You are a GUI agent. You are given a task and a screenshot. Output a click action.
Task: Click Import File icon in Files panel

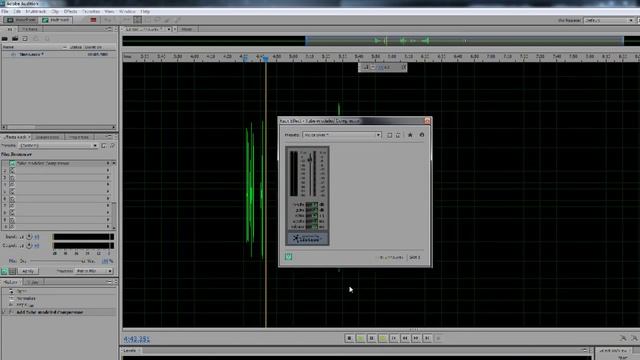click(x=15, y=38)
